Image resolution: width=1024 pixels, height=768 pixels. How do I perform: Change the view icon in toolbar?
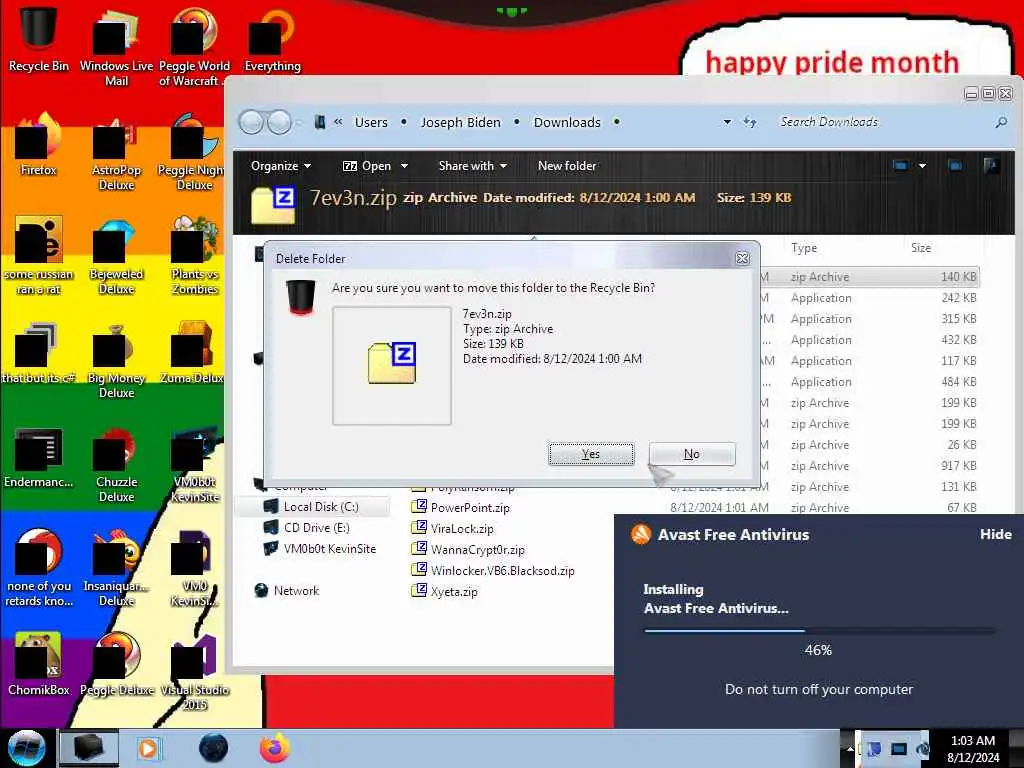tap(901, 166)
